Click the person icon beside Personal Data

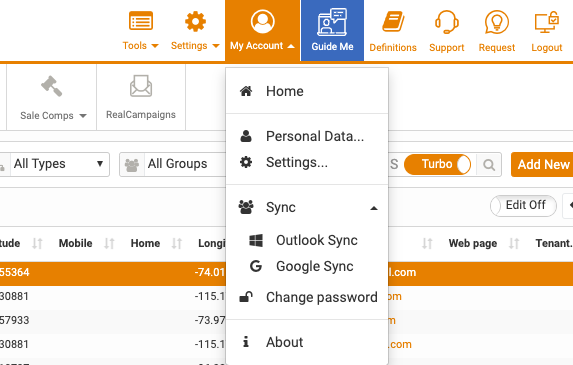pyautogui.click(x=246, y=136)
